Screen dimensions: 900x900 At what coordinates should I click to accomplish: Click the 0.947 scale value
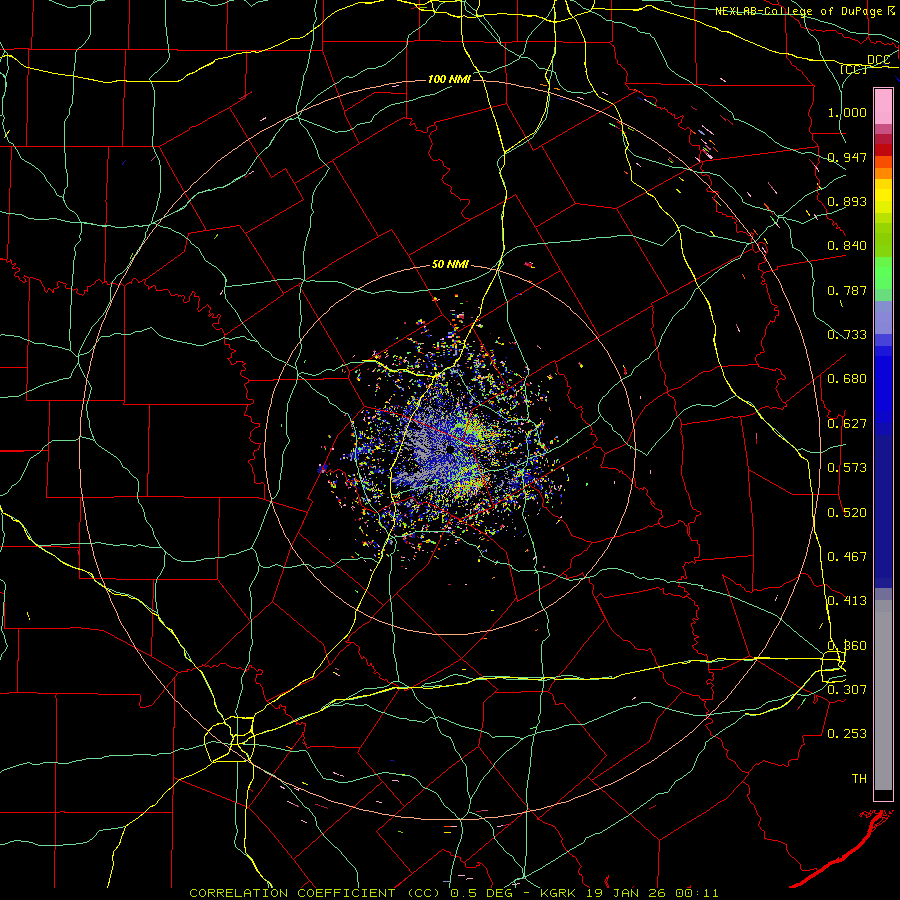[x=847, y=157]
